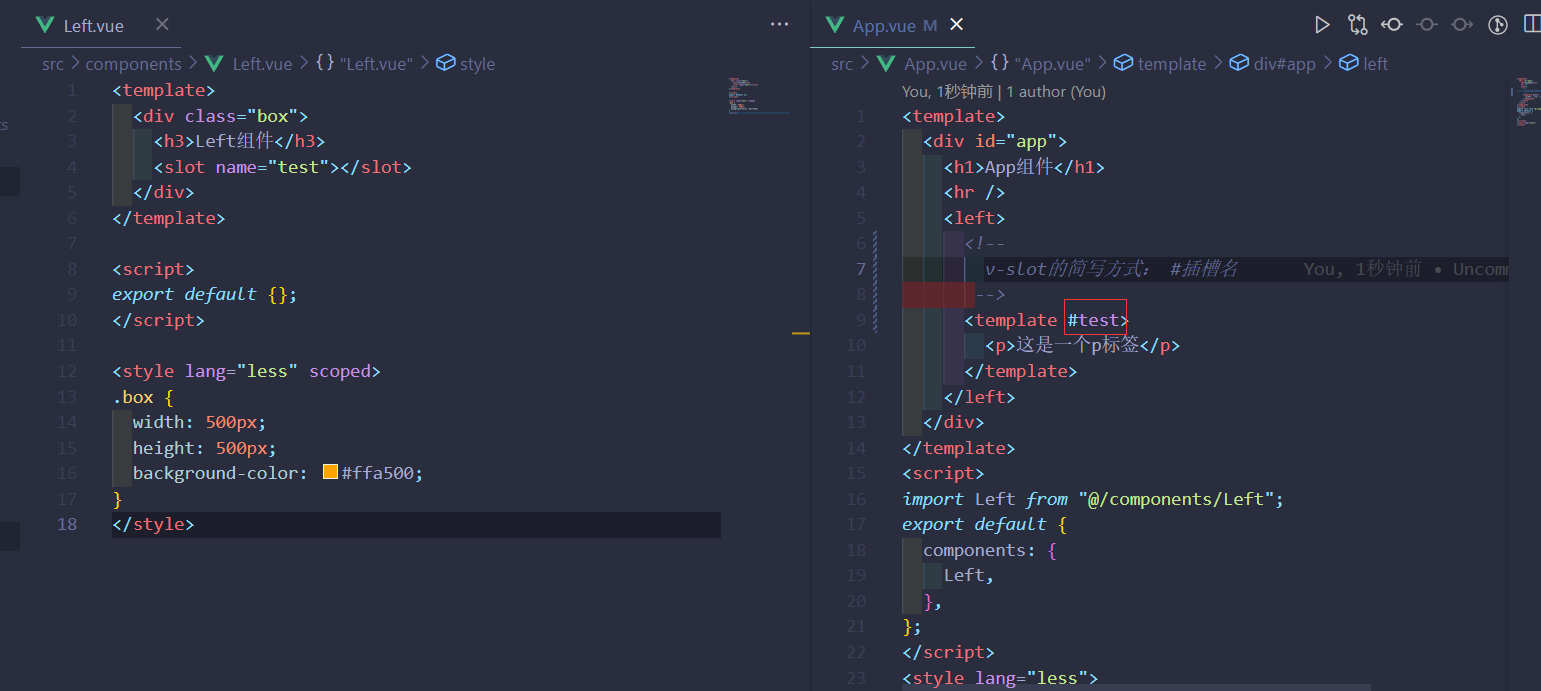This screenshot has width=1541, height=691.
Task: Click line number 7 in App.vue
Action: 861,269
